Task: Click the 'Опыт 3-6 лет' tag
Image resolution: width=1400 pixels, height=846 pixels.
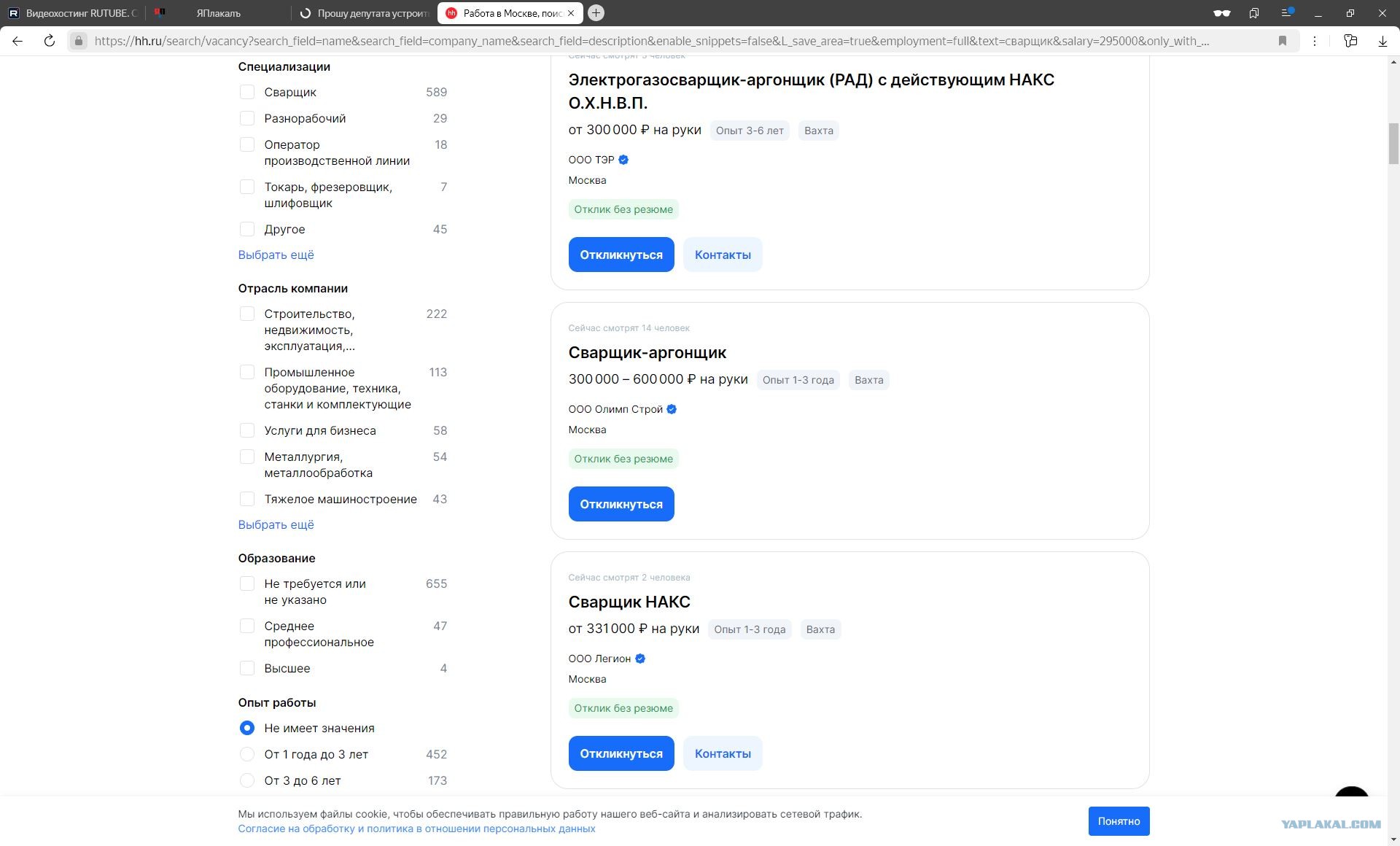Action: 750,131
